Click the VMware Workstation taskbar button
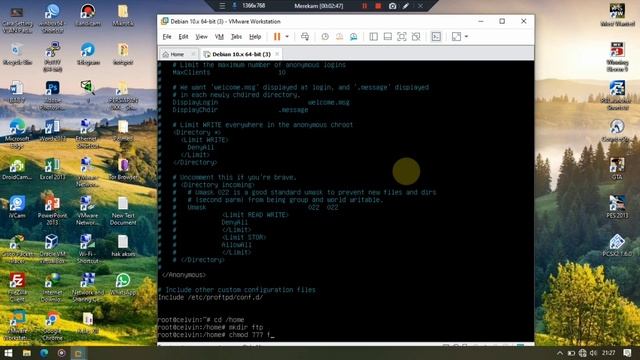Viewport: 640px width, 360px height. pyautogui.click(x=78, y=353)
